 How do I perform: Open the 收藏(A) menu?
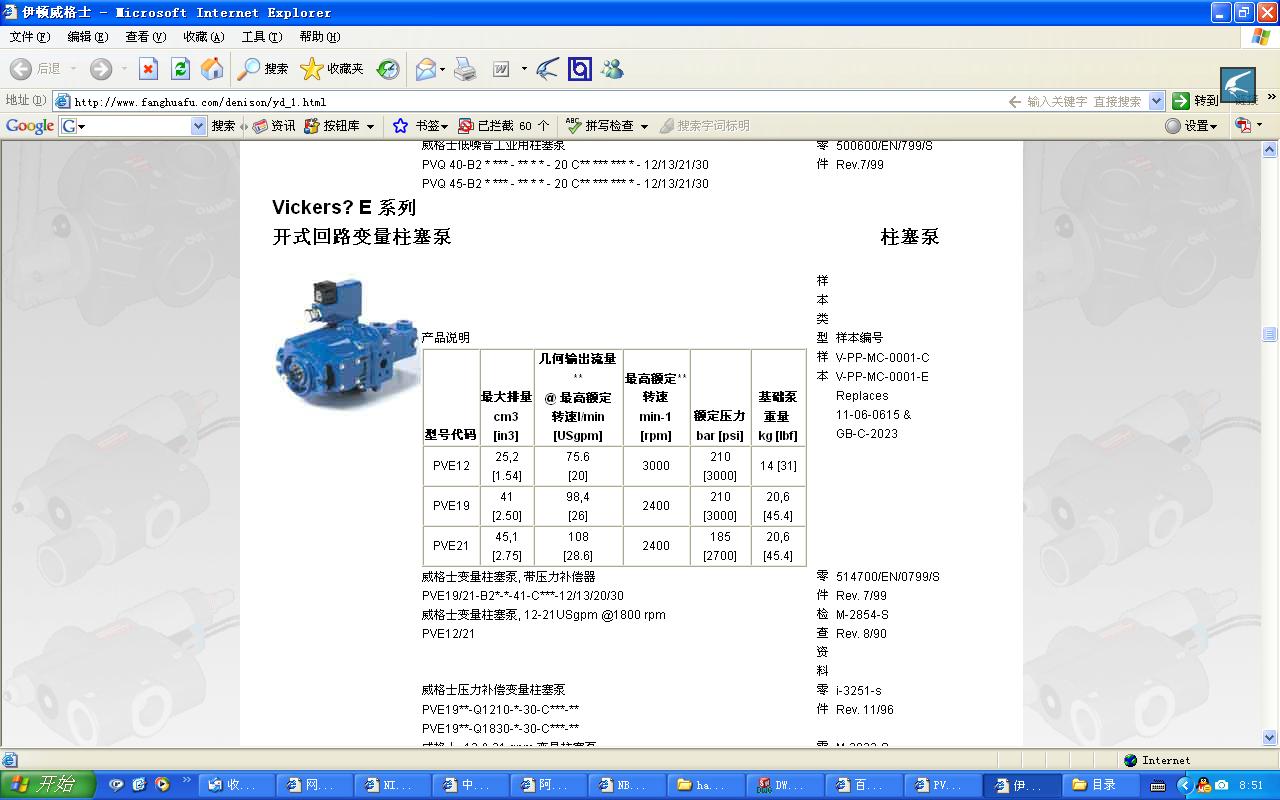click(x=204, y=37)
